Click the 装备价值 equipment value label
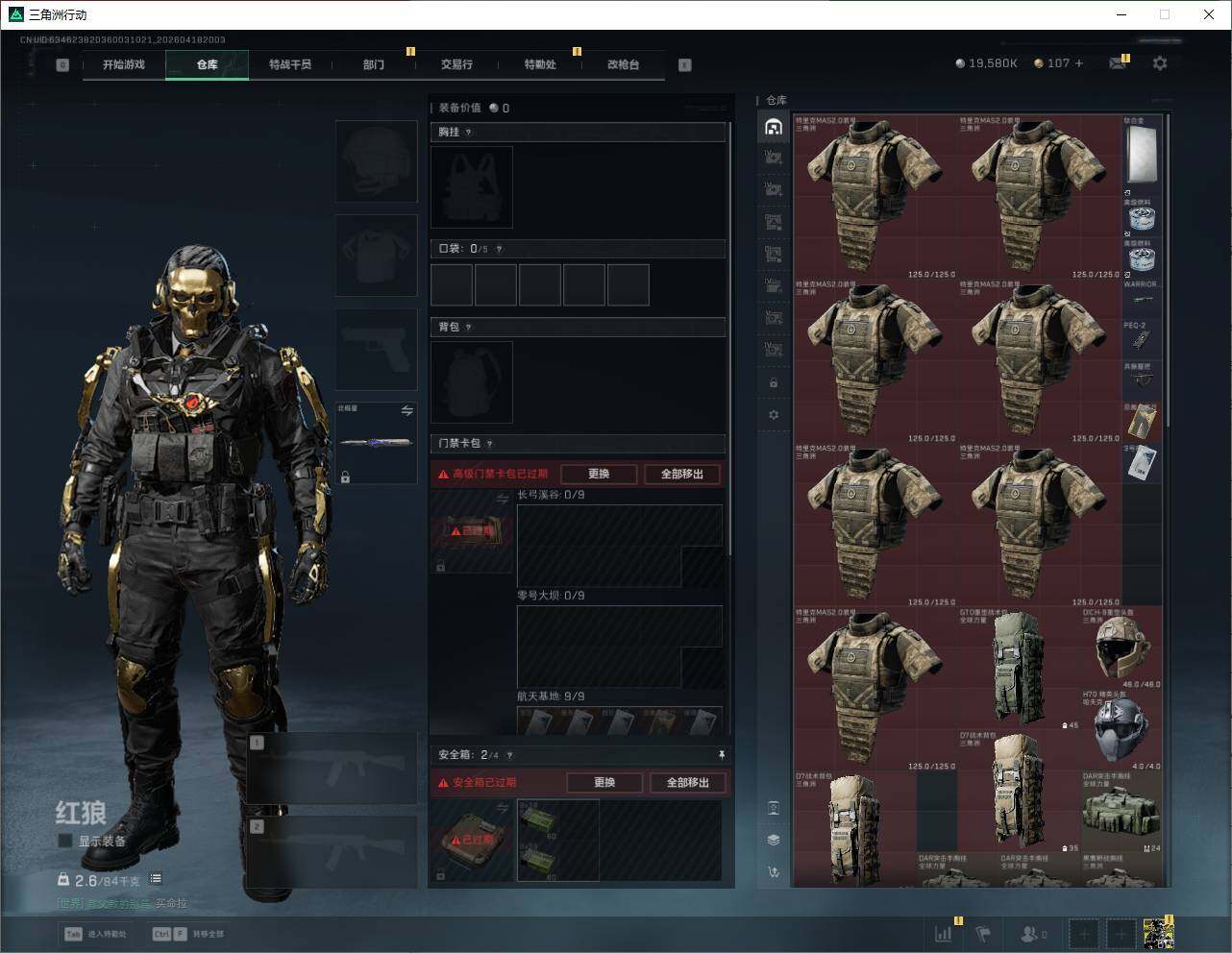The width and height of the screenshot is (1232, 953). click(459, 109)
